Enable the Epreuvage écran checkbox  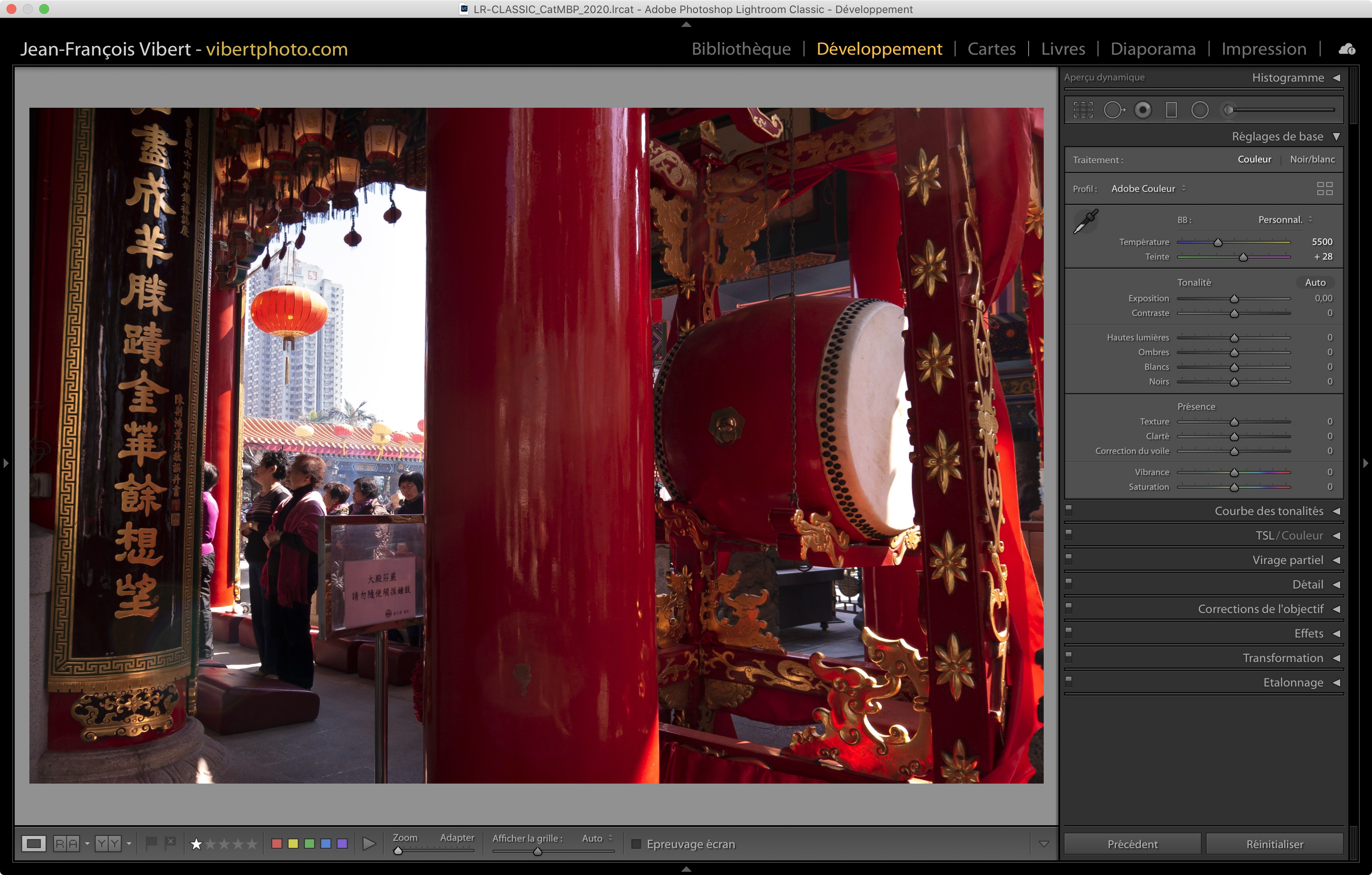click(x=637, y=844)
